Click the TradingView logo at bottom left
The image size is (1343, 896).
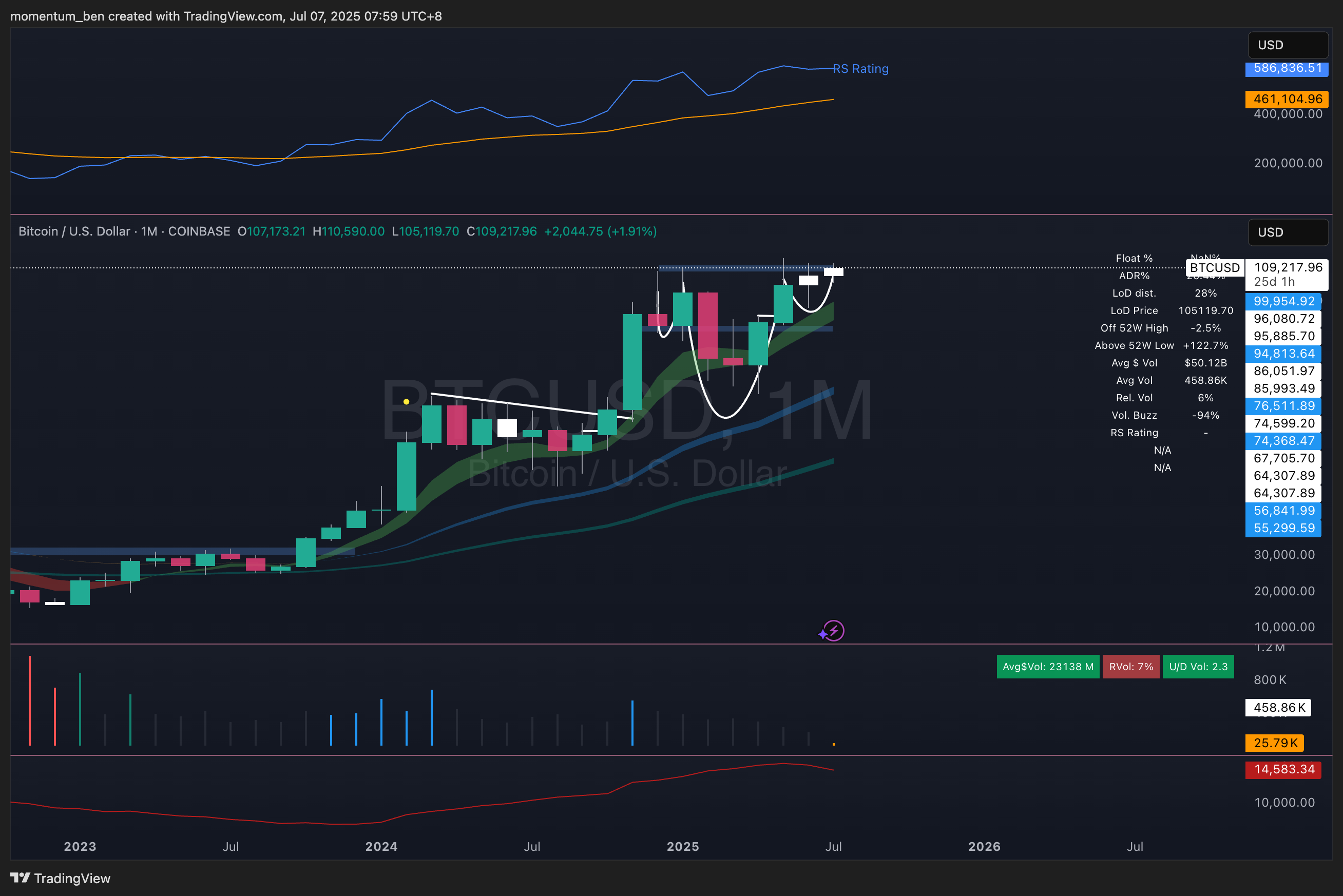coord(60,878)
